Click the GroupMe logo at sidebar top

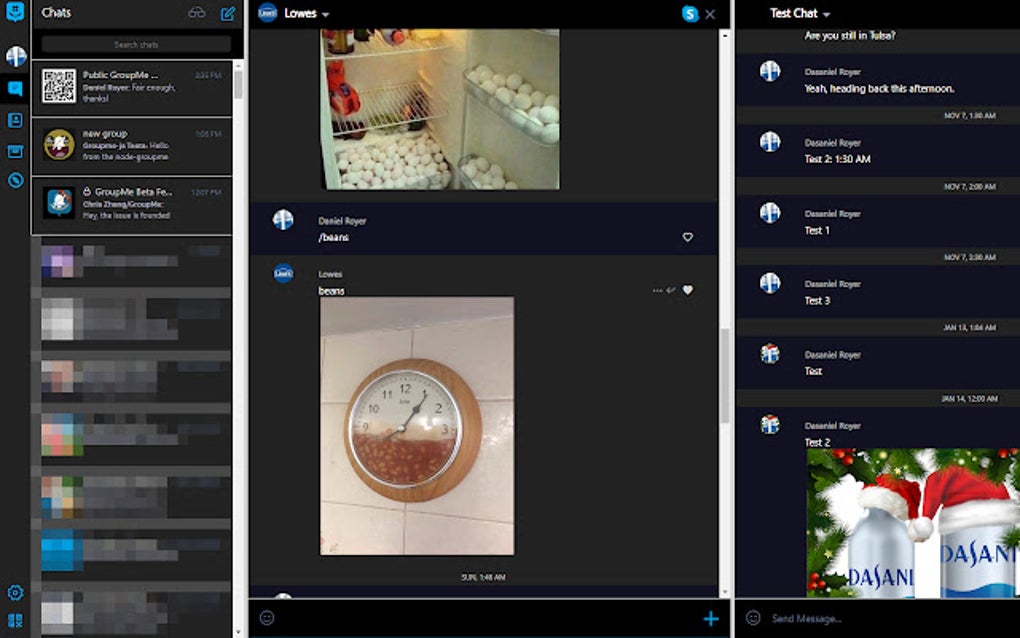[x=14, y=13]
